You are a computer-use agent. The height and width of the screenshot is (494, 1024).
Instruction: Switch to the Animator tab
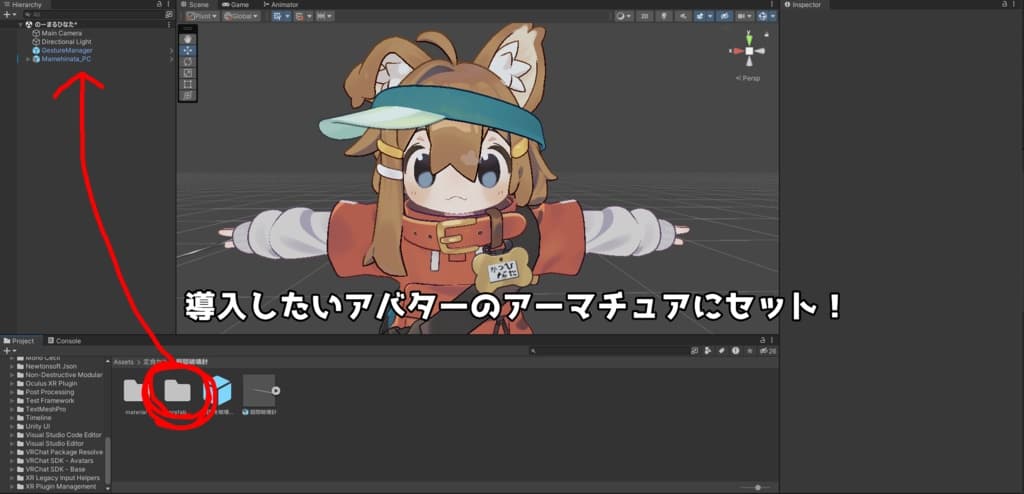click(280, 5)
